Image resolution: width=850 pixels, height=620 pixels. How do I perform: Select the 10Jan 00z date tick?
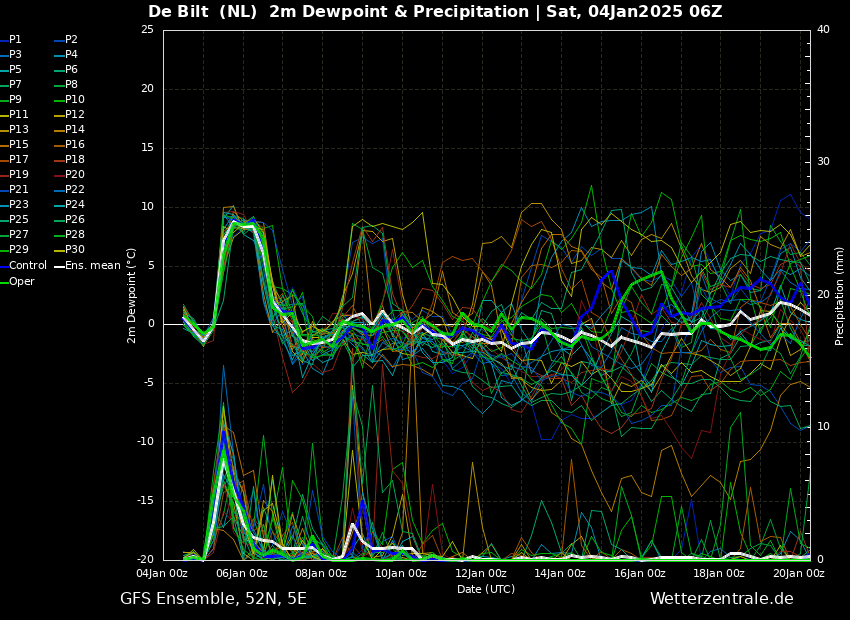tap(401, 573)
